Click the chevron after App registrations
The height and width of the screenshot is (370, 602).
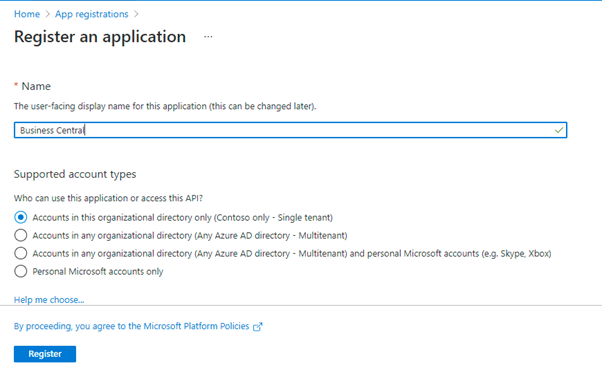pos(136,14)
